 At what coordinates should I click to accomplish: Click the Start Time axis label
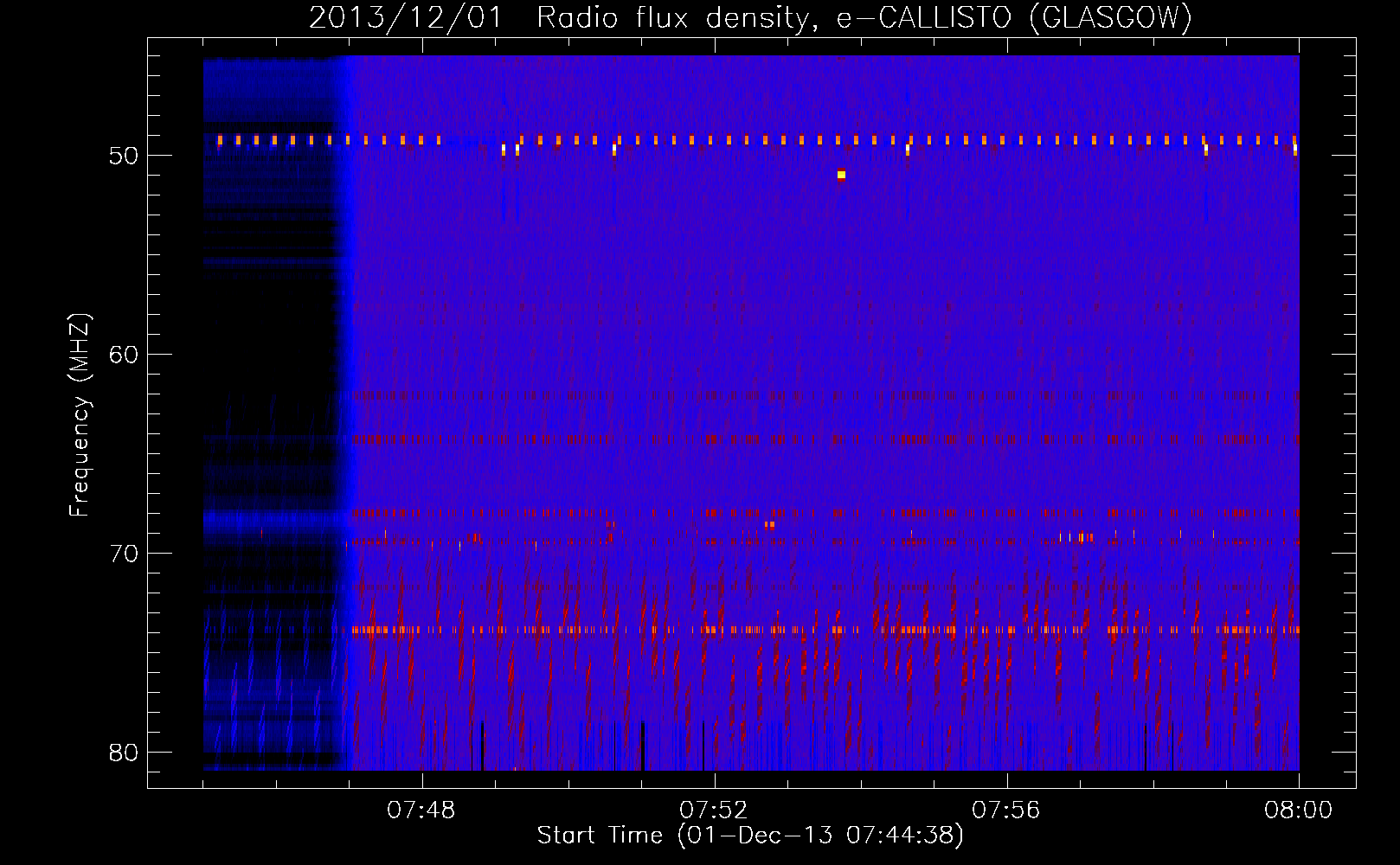coord(750,836)
